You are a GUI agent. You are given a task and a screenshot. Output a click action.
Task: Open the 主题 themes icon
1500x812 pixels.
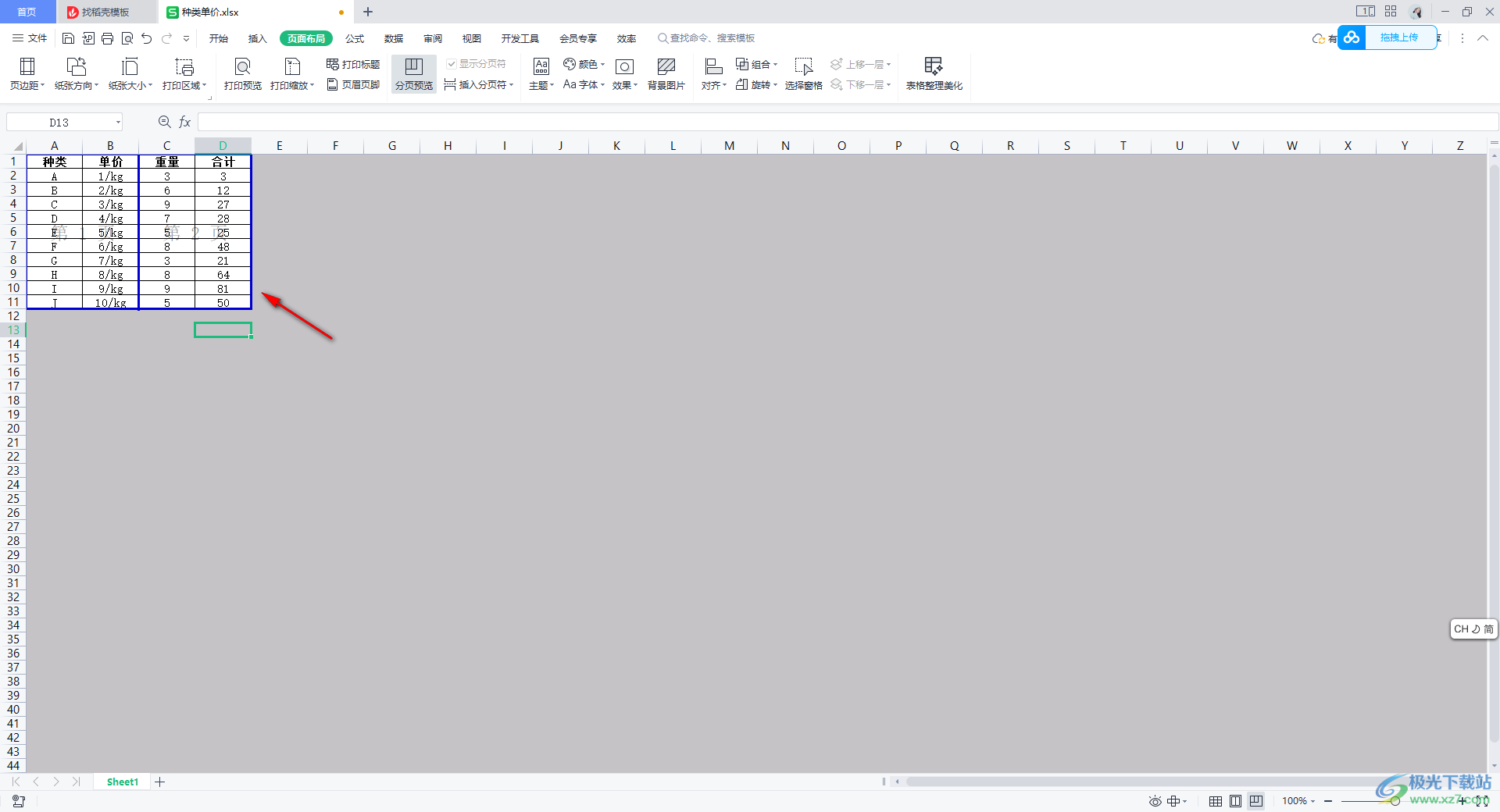coord(541,74)
